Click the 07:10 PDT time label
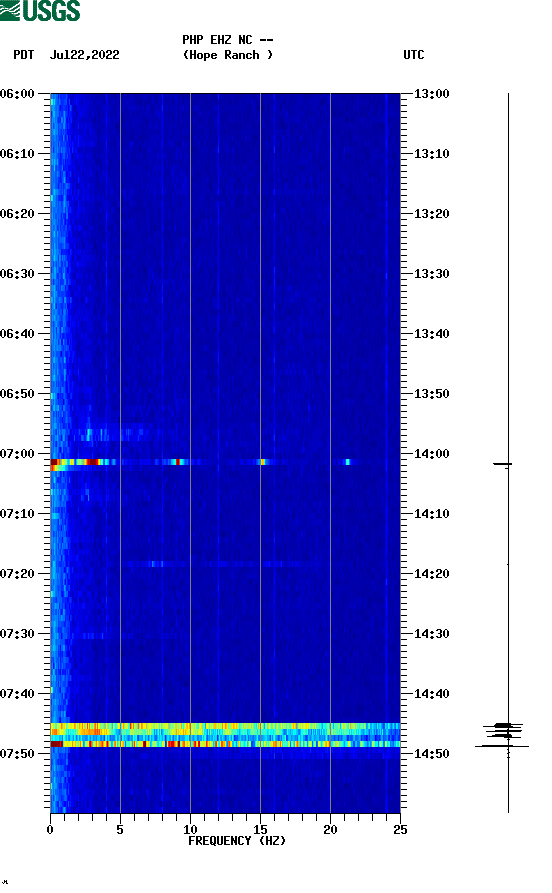552x893 pixels. [x=18, y=514]
